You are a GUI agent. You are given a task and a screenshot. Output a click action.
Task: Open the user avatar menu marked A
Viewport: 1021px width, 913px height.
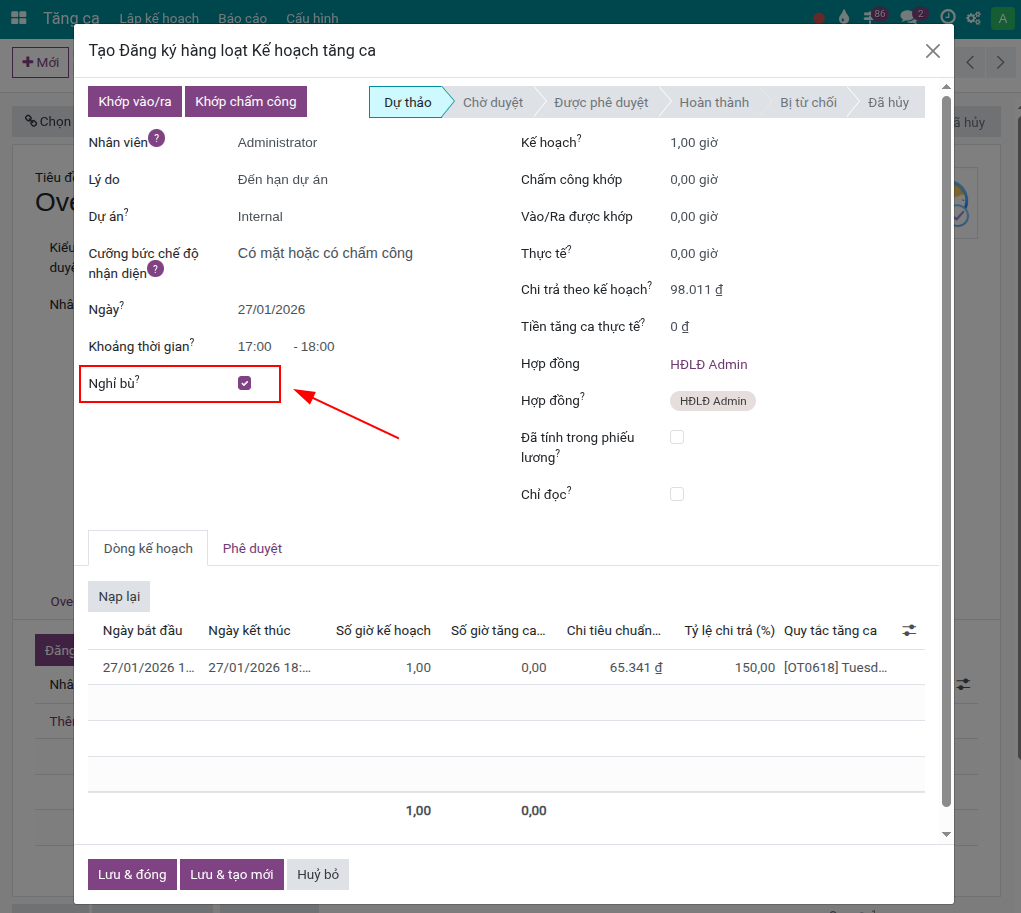1002,17
